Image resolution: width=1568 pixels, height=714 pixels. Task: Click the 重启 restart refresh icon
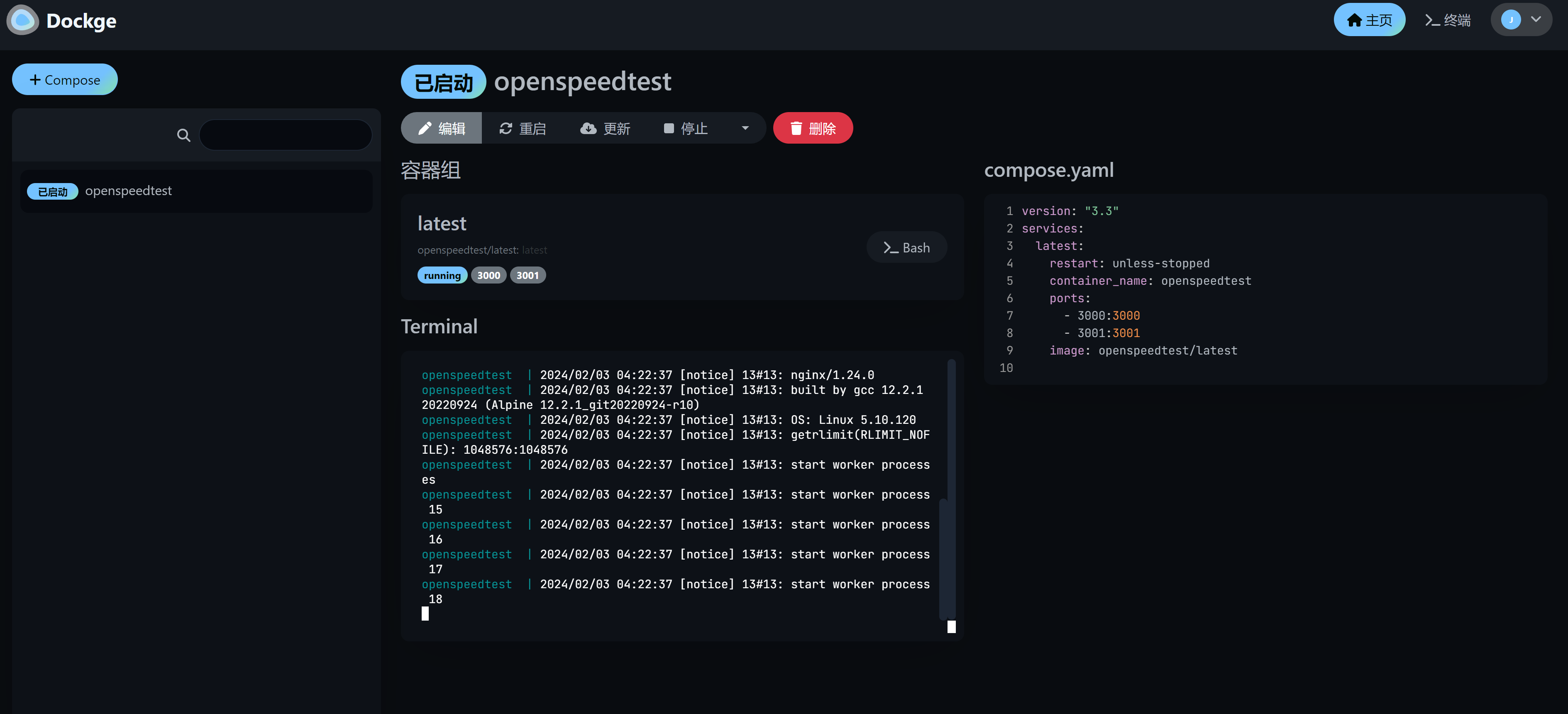pyautogui.click(x=506, y=128)
